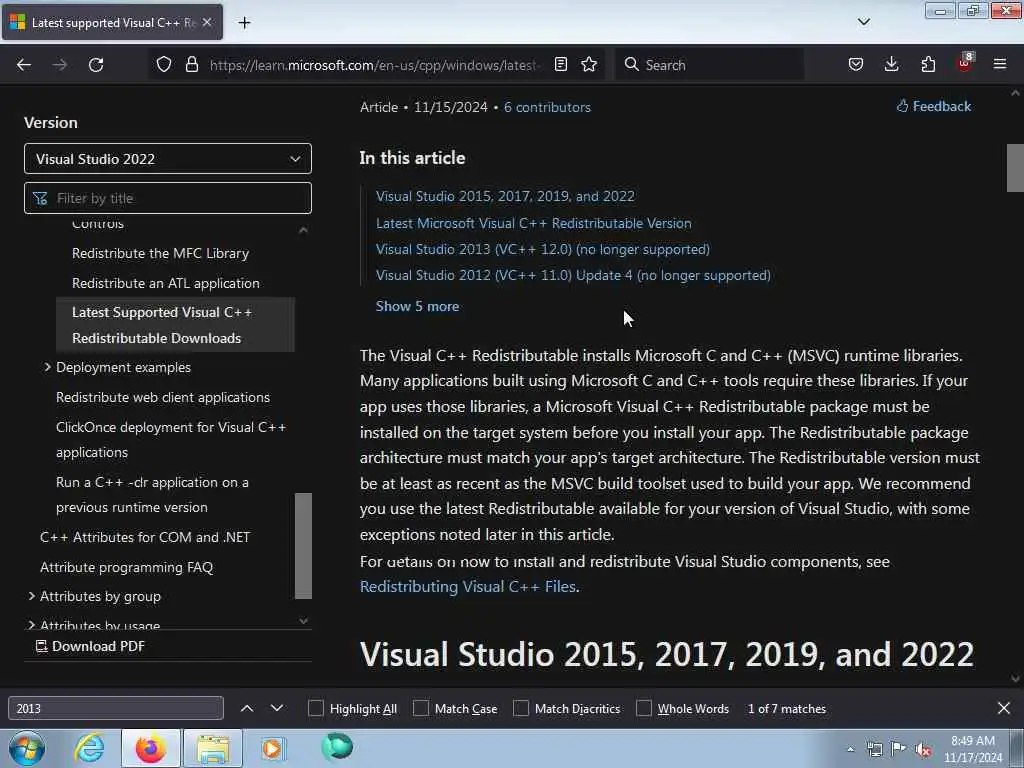Bookmark this page with the star
This screenshot has height=768, width=1024.
click(589, 65)
